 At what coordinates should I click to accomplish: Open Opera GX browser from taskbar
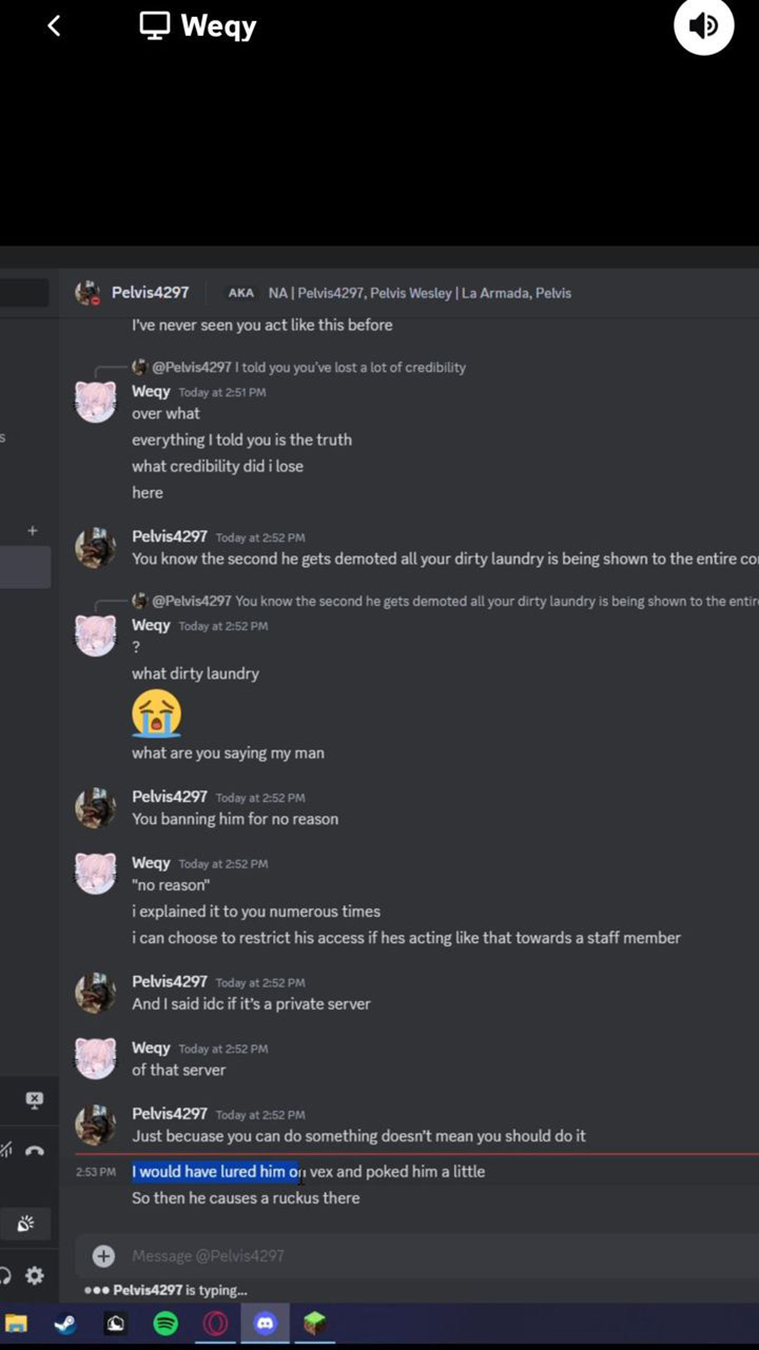[215, 1324]
